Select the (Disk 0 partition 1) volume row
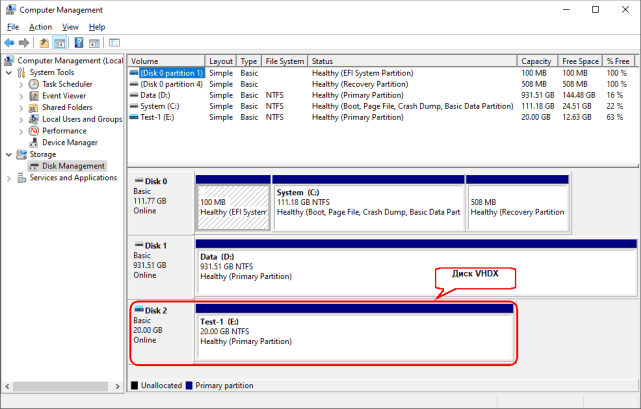 coord(383,73)
